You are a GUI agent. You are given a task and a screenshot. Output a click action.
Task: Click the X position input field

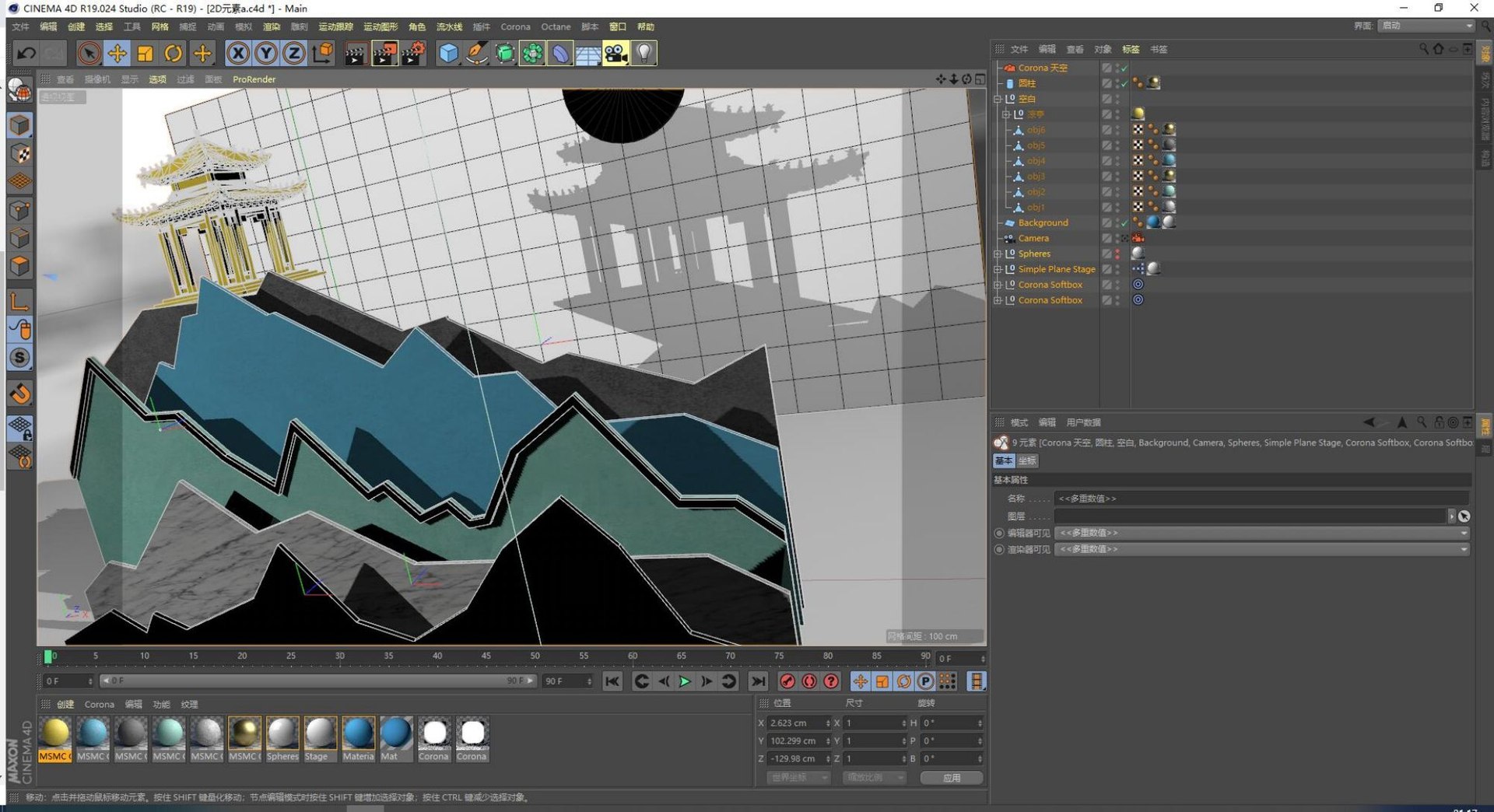[x=798, y=723]
